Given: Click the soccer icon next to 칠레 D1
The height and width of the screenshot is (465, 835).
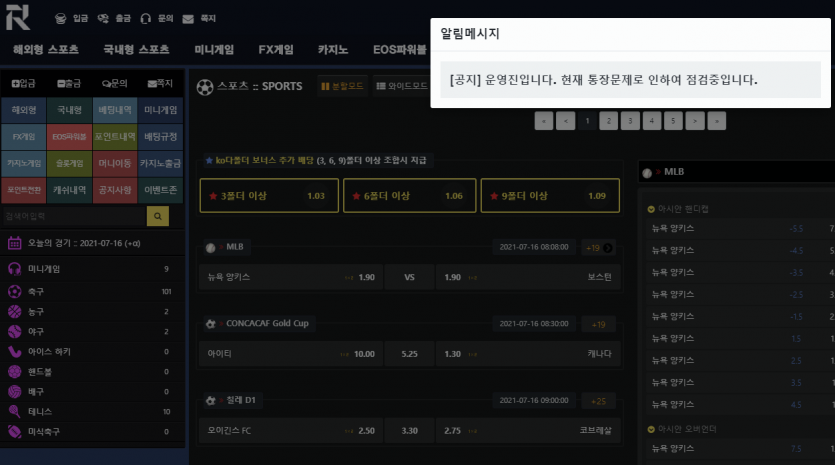Looking at the screenshot, I should click(210, 401).
